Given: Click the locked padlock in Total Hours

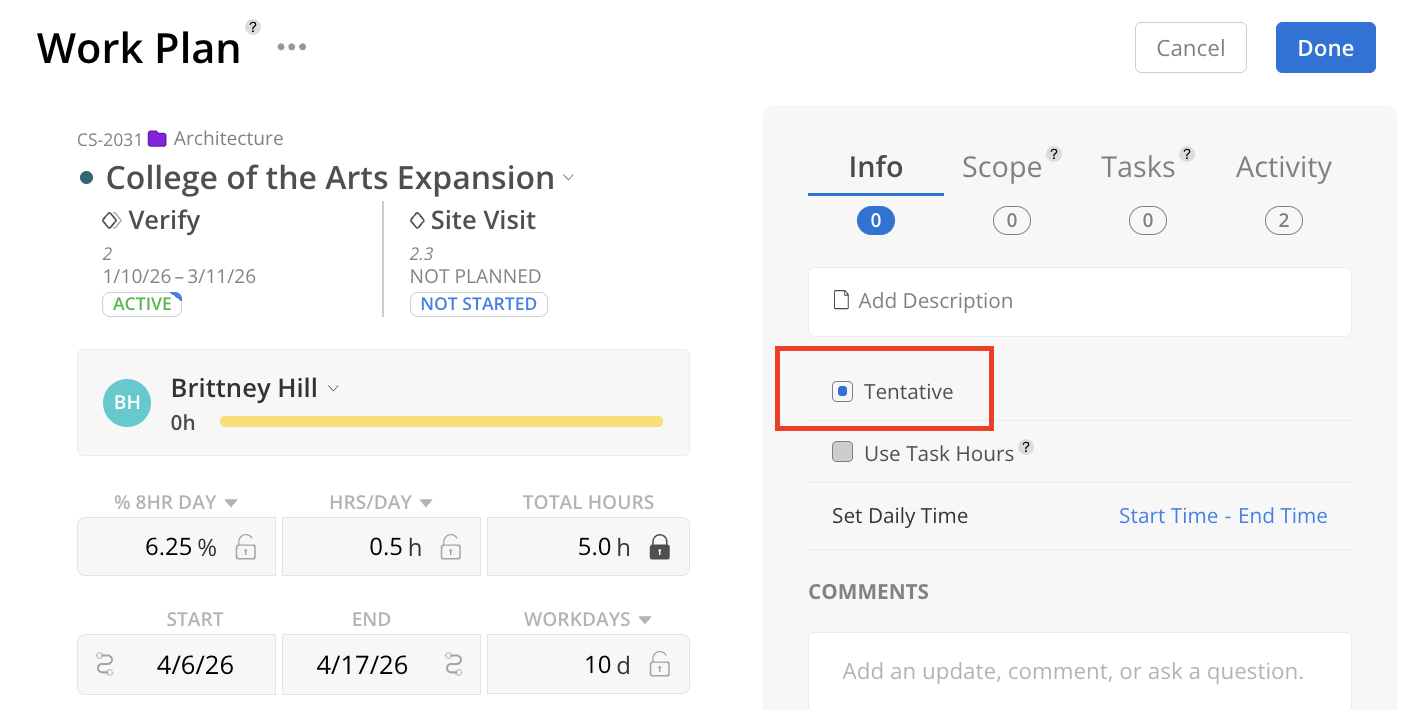Looking at the screenshot, I should click(659, 547).
